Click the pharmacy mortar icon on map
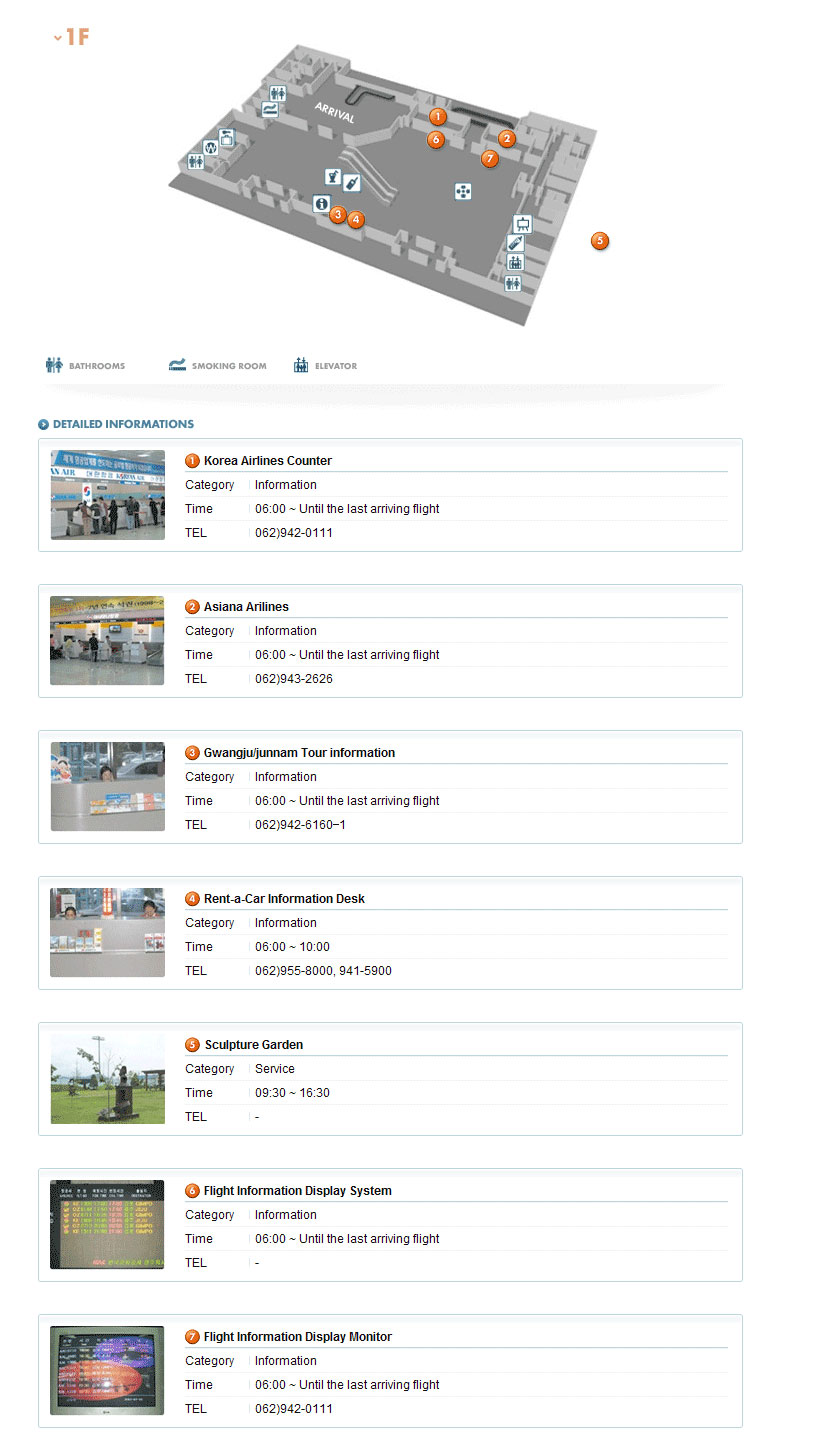The width and height of the screenshot is (820, 1455). (x=333, y=177)
